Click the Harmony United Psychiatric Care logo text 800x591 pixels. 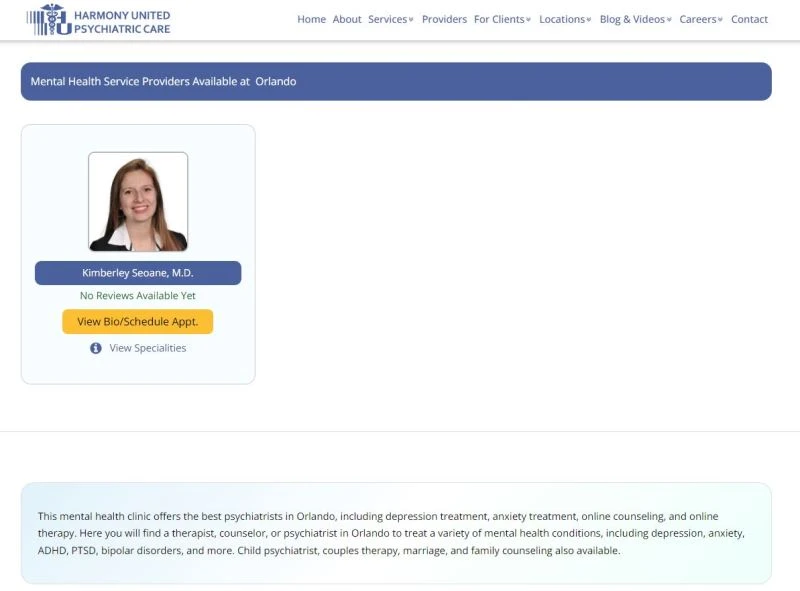(x=122, y=22)
